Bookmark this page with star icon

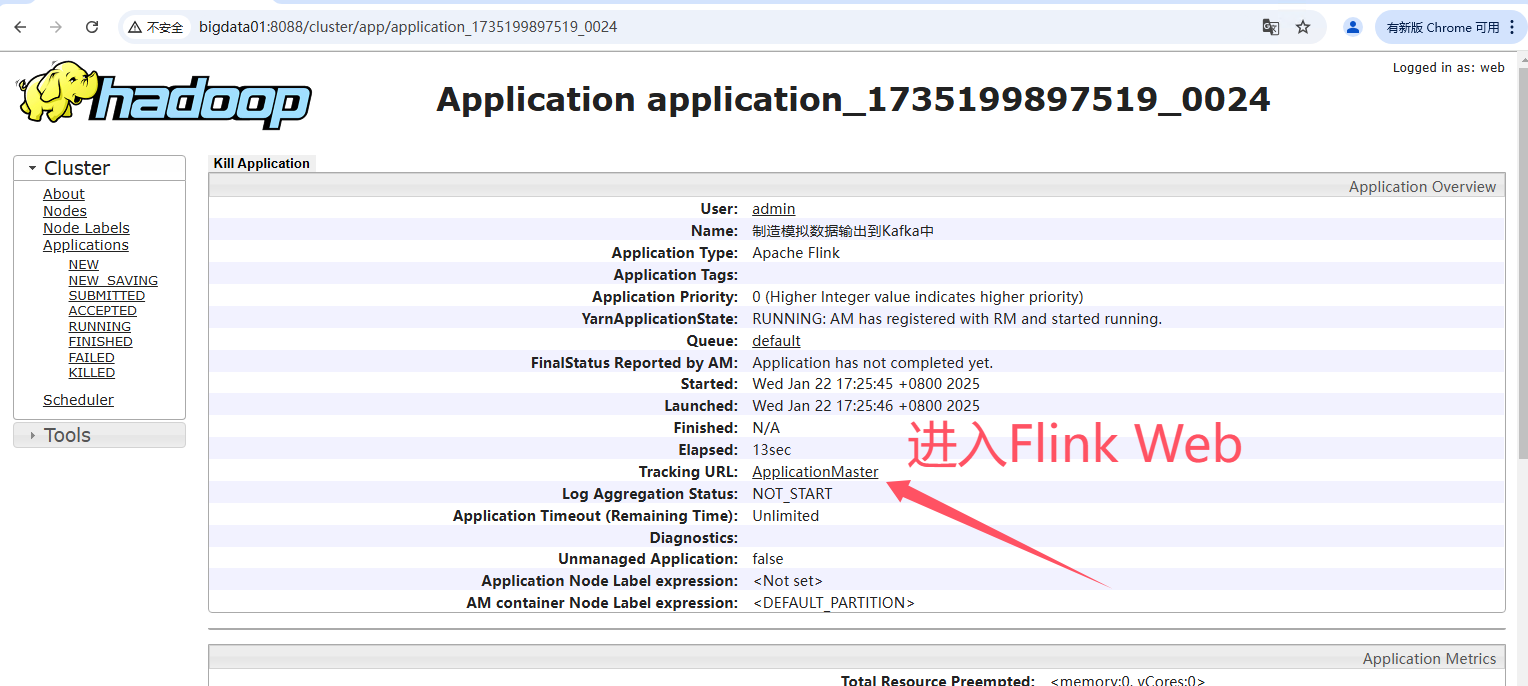tap(1303, 27)
